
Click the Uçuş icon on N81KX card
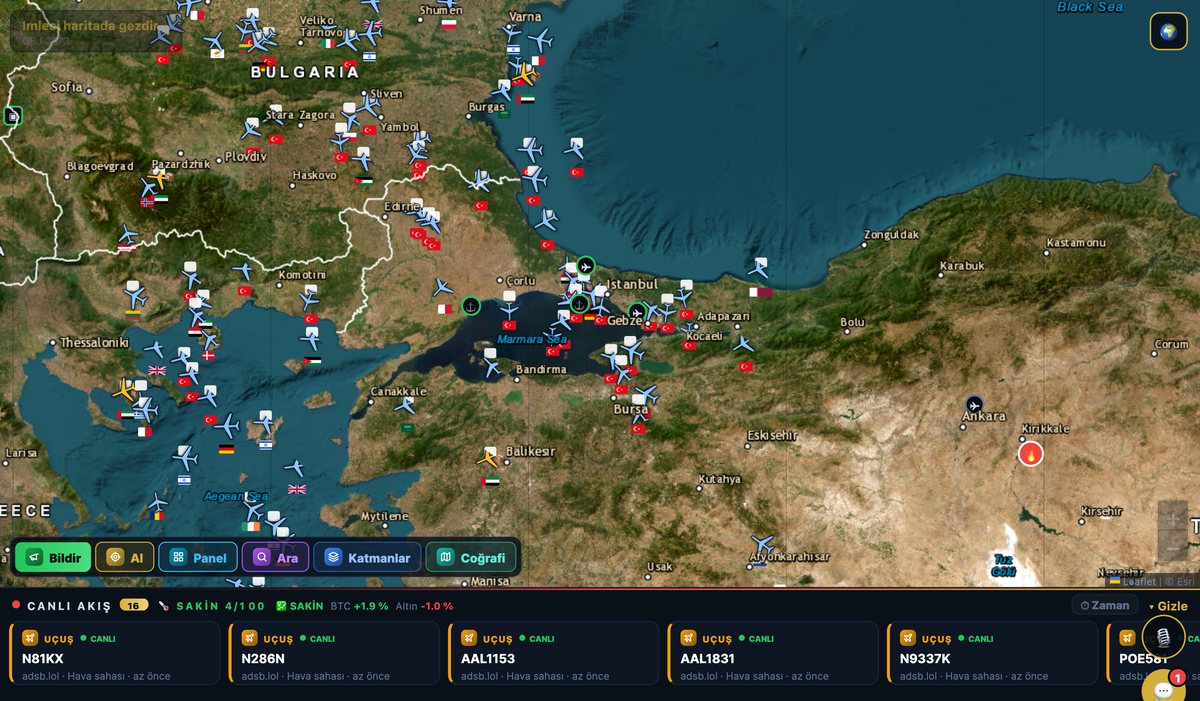pyautogui.click(x=30, y=638)
